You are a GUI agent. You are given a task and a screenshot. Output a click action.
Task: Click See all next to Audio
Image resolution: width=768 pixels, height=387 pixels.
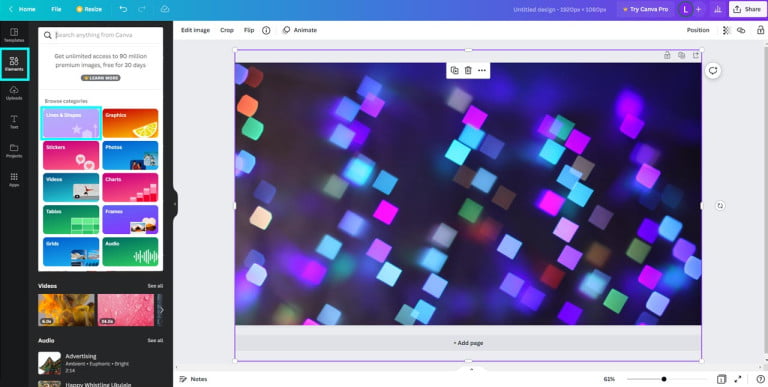pos(155,340)
